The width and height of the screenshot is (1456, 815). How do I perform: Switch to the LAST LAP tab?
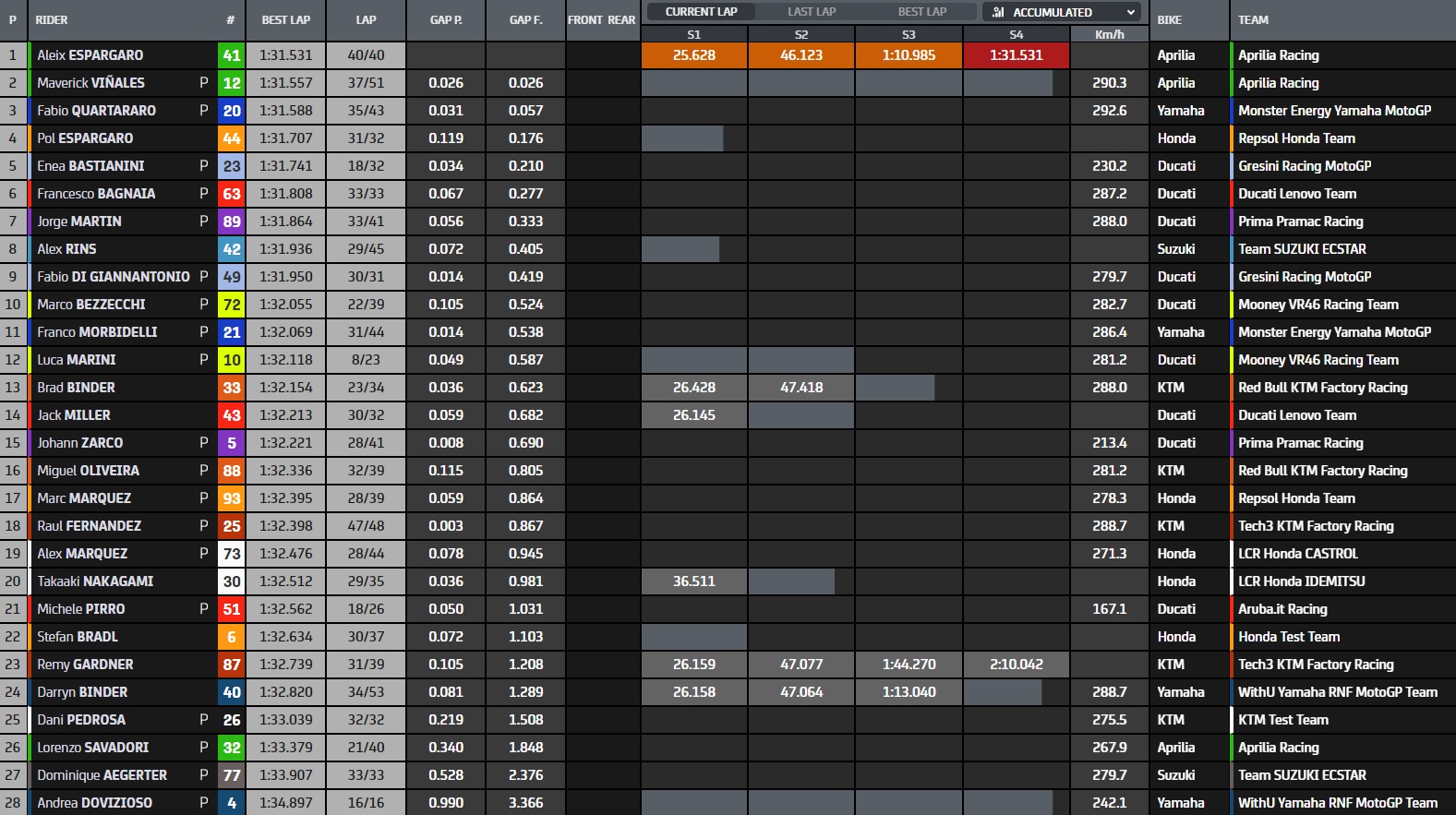[812, 12]
